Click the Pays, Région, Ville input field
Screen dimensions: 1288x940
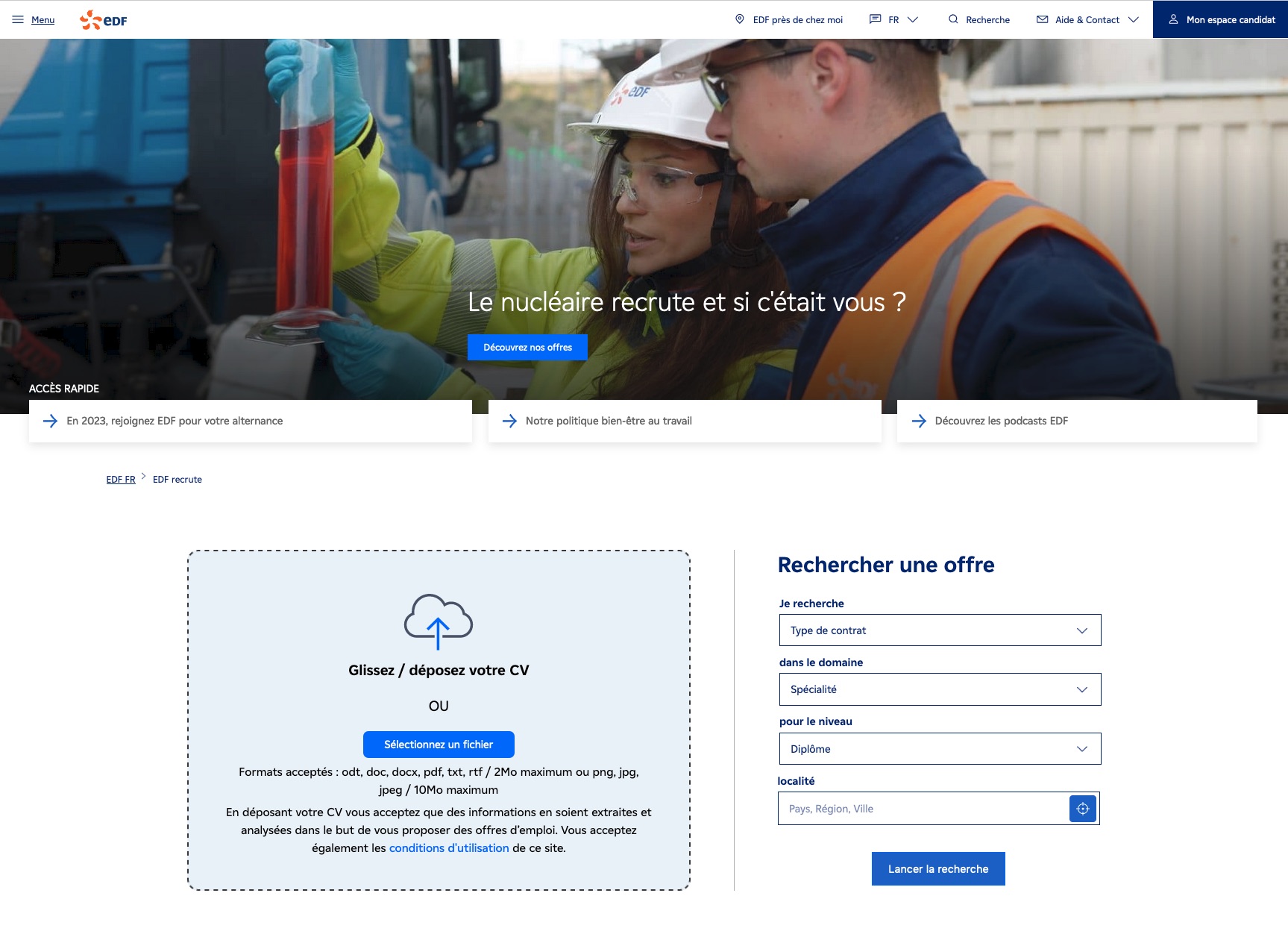tap(923, 809)
